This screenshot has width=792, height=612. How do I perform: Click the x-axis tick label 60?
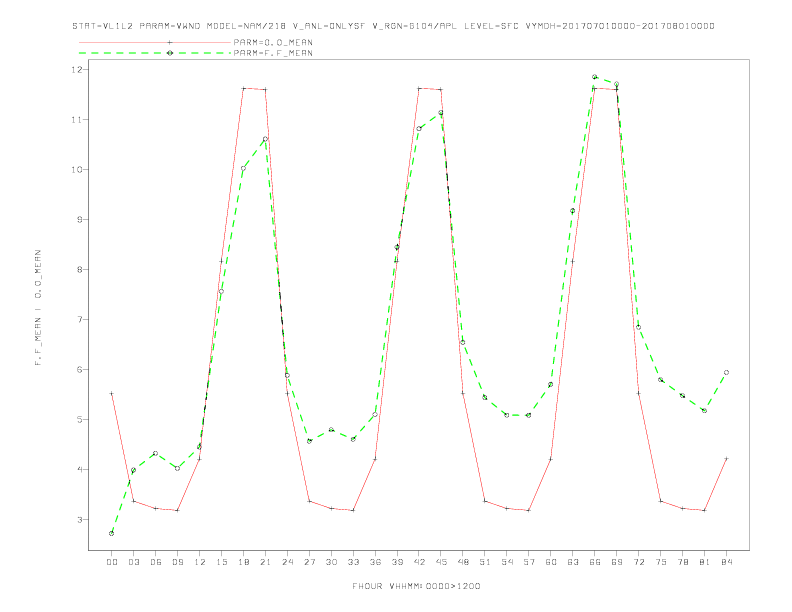coord(551,562)
